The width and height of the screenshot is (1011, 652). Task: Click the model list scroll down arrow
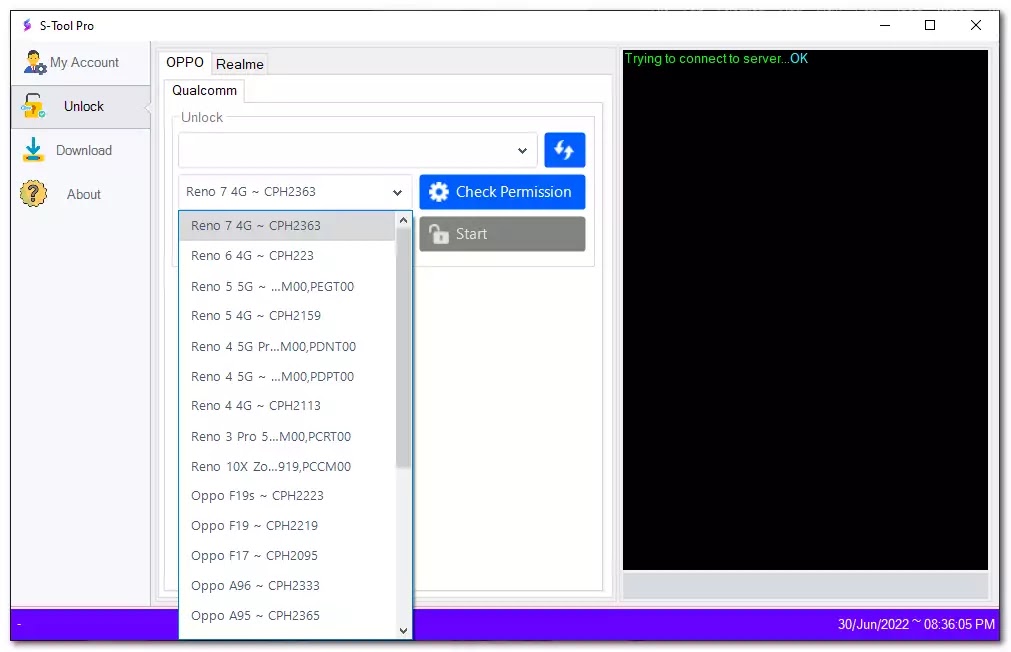404,631
